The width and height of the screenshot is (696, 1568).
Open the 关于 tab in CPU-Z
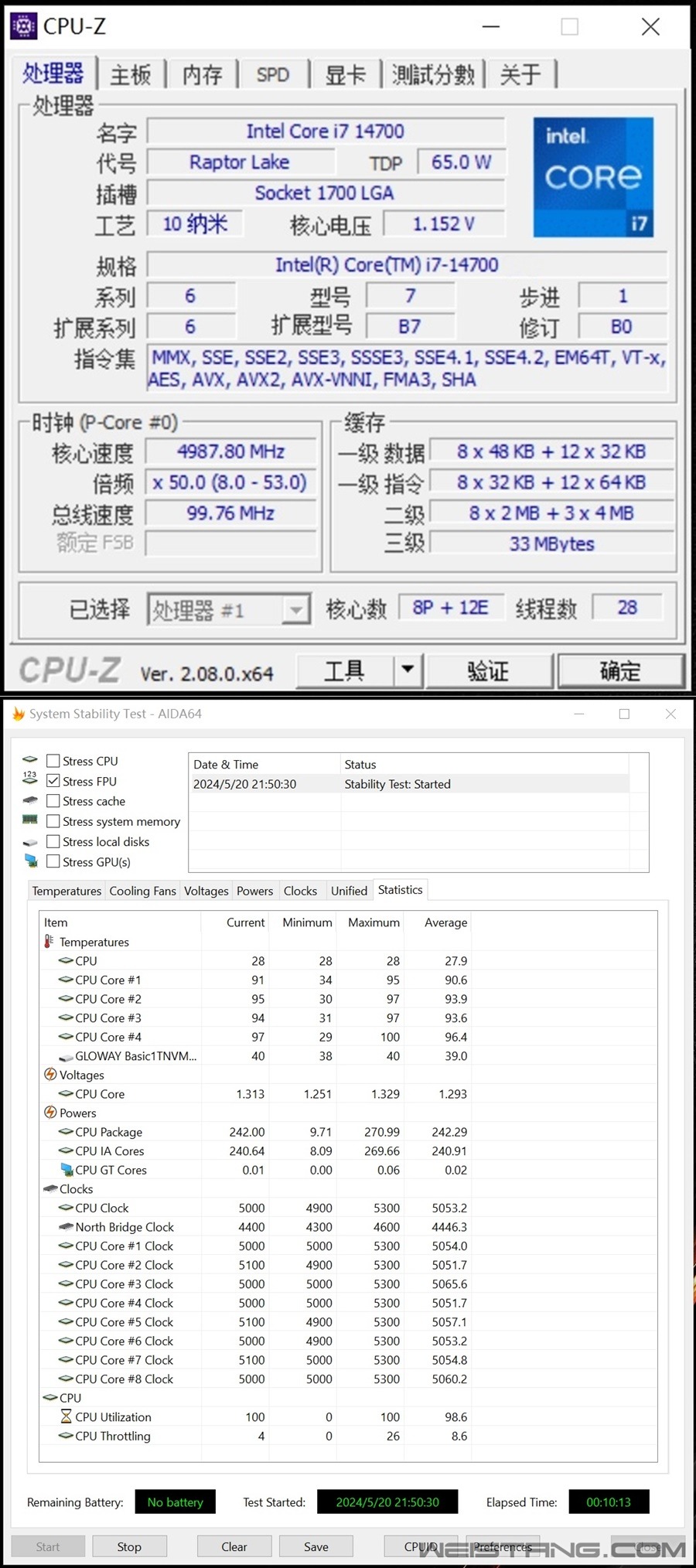pyautogui.click(x=520, y=74)
